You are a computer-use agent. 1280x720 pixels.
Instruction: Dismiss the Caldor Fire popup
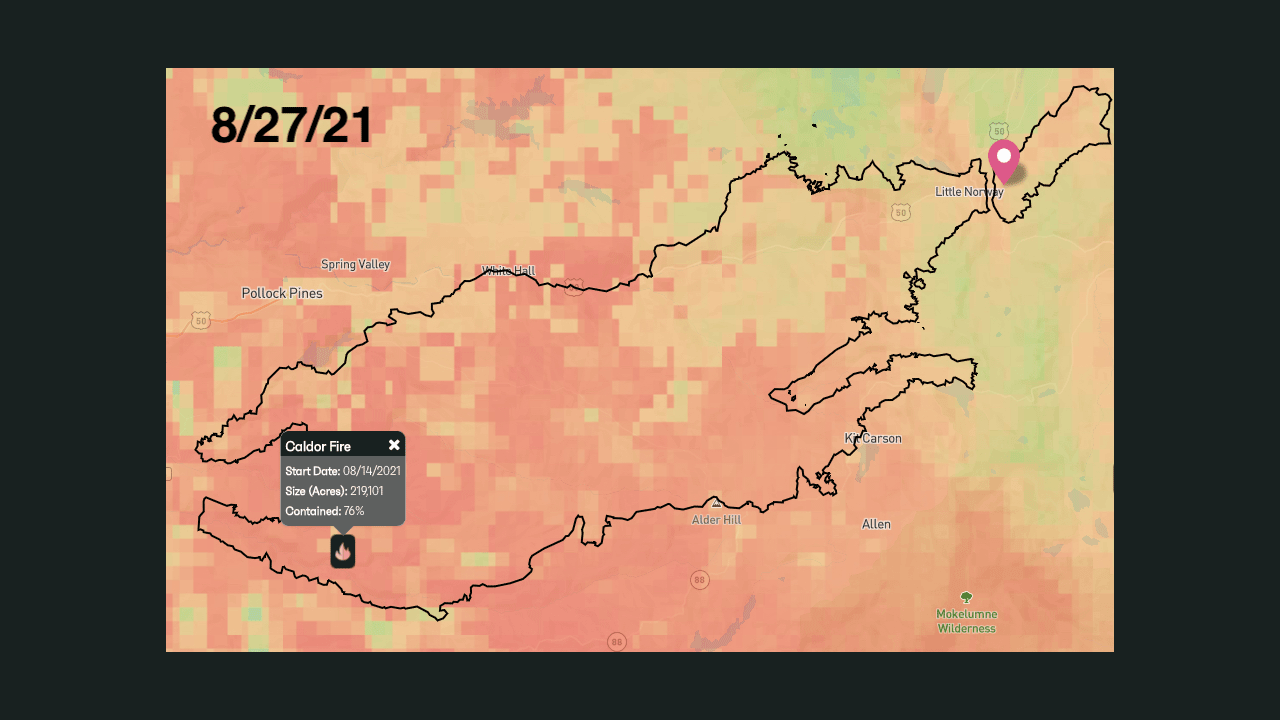[x=394, y=445]
